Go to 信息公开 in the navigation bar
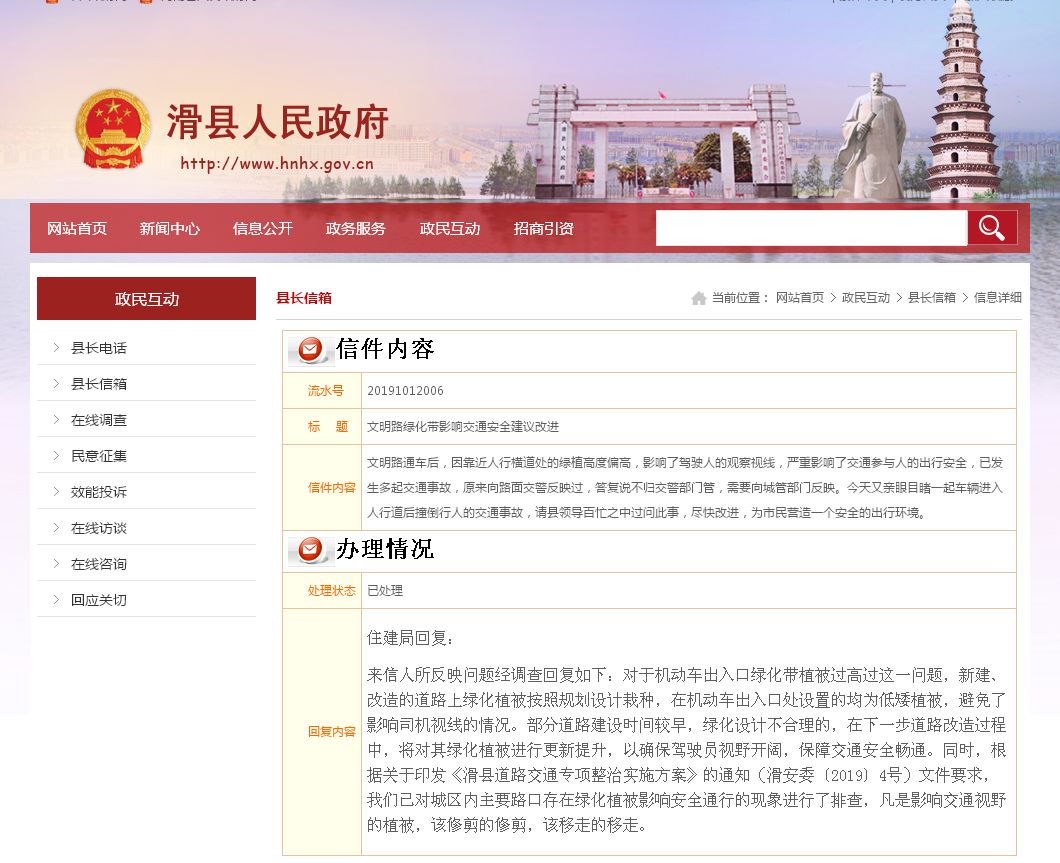The height and width of the screenshot is (863, 1060). [263, 229]
